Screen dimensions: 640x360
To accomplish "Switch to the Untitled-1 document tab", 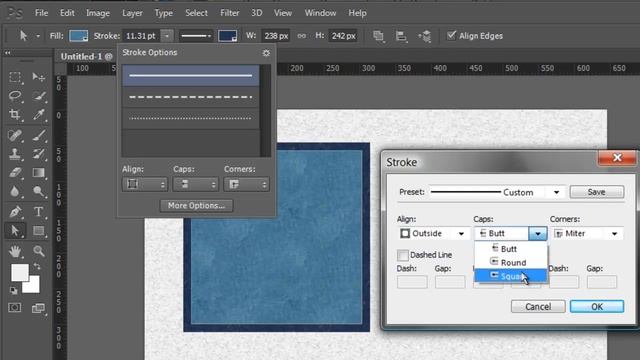I will (x=86, y=56).
